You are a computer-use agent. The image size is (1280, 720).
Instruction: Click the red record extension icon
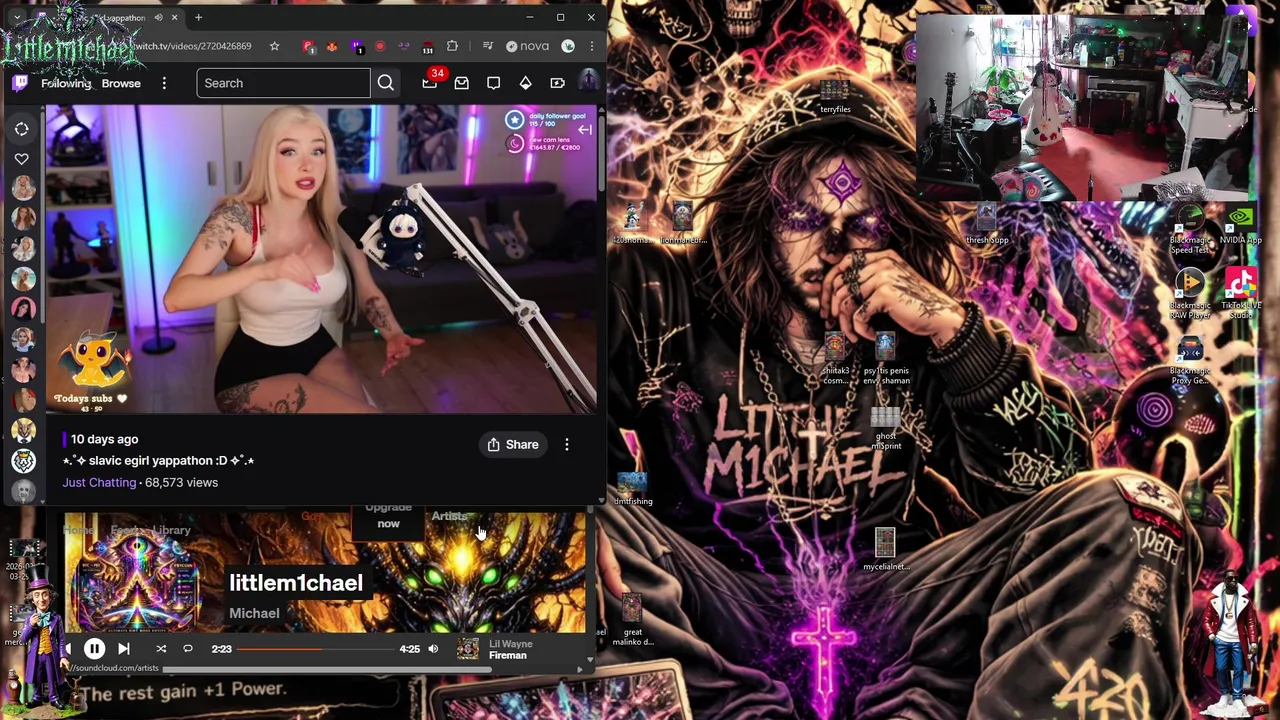click(x=380, y=46)
